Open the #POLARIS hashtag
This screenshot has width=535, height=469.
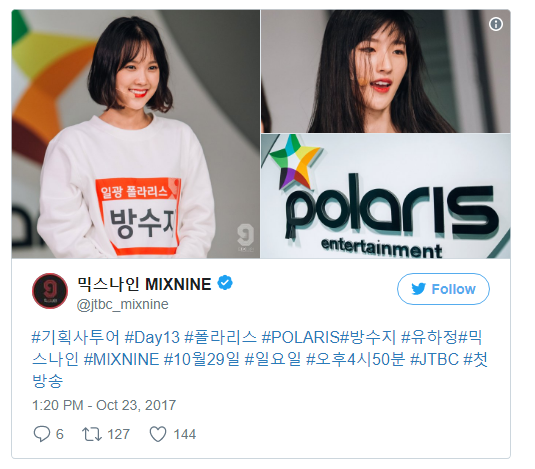[x=301, y=337]
